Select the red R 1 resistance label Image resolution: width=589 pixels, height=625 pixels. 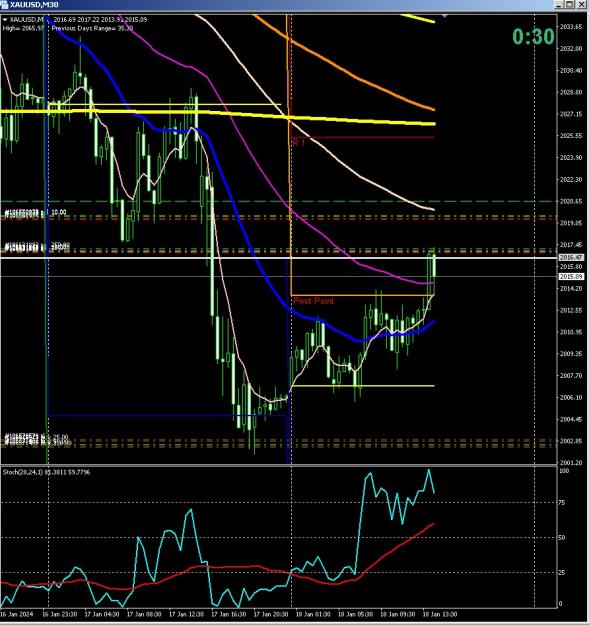coord(299,142)
